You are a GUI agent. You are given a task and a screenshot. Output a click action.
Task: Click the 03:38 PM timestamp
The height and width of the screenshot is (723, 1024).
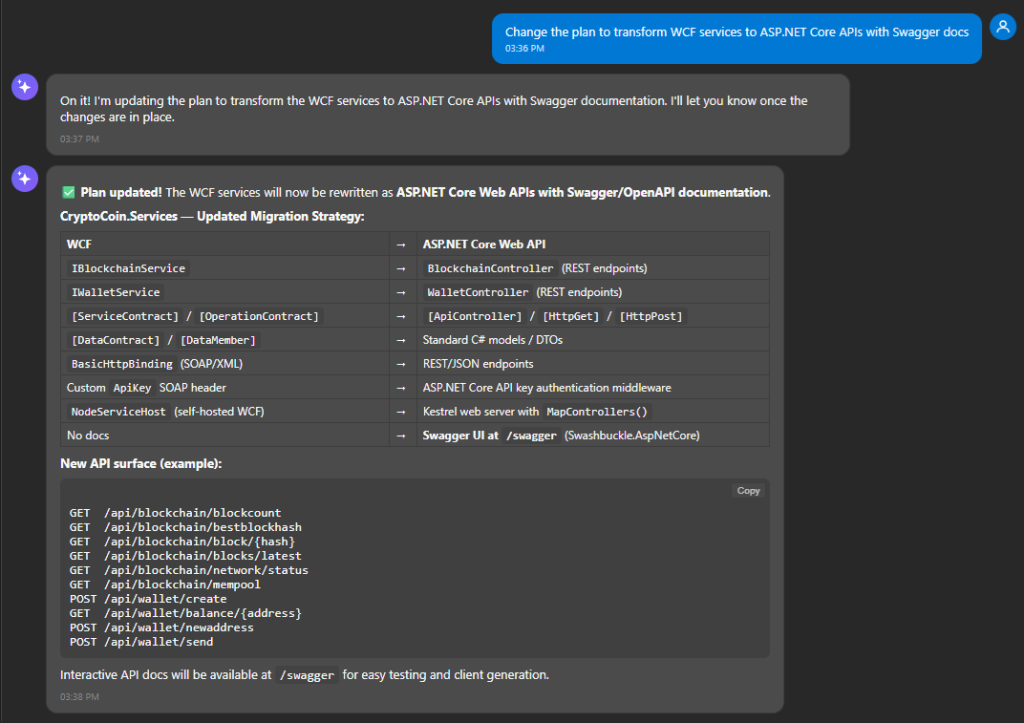(x=80, y=697)
